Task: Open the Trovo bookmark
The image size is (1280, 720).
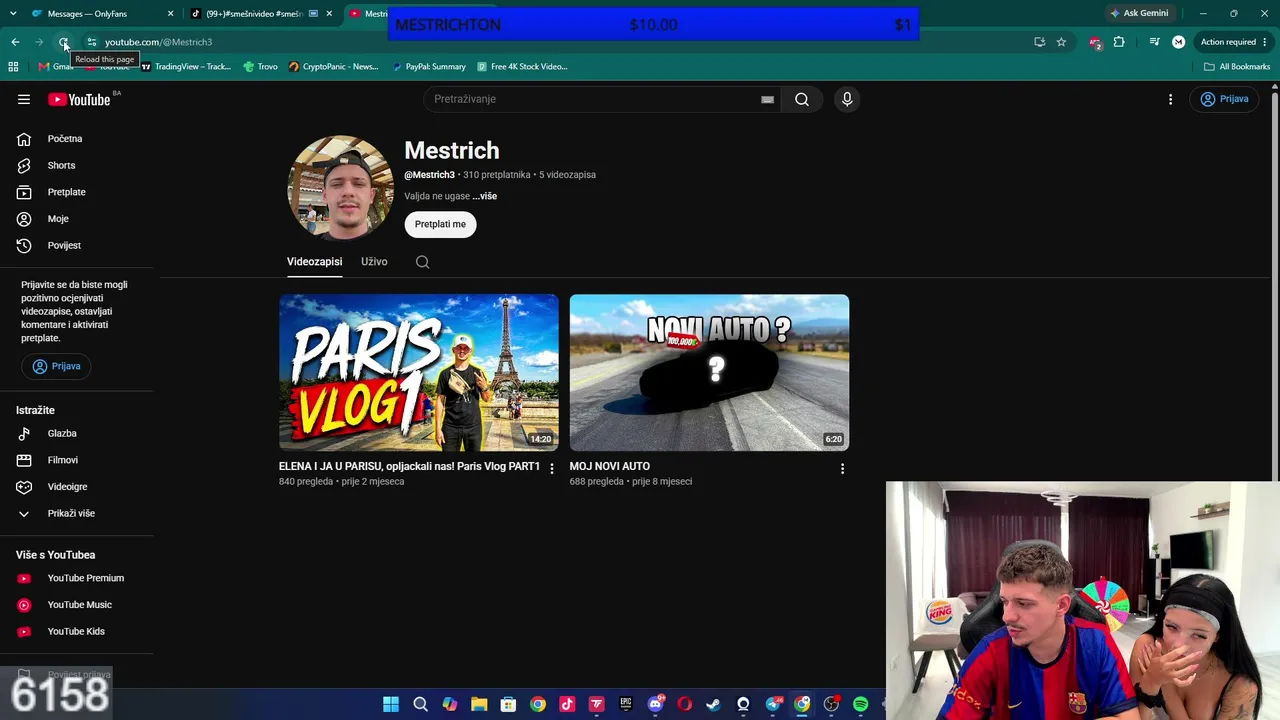Action: click(261, 67)
